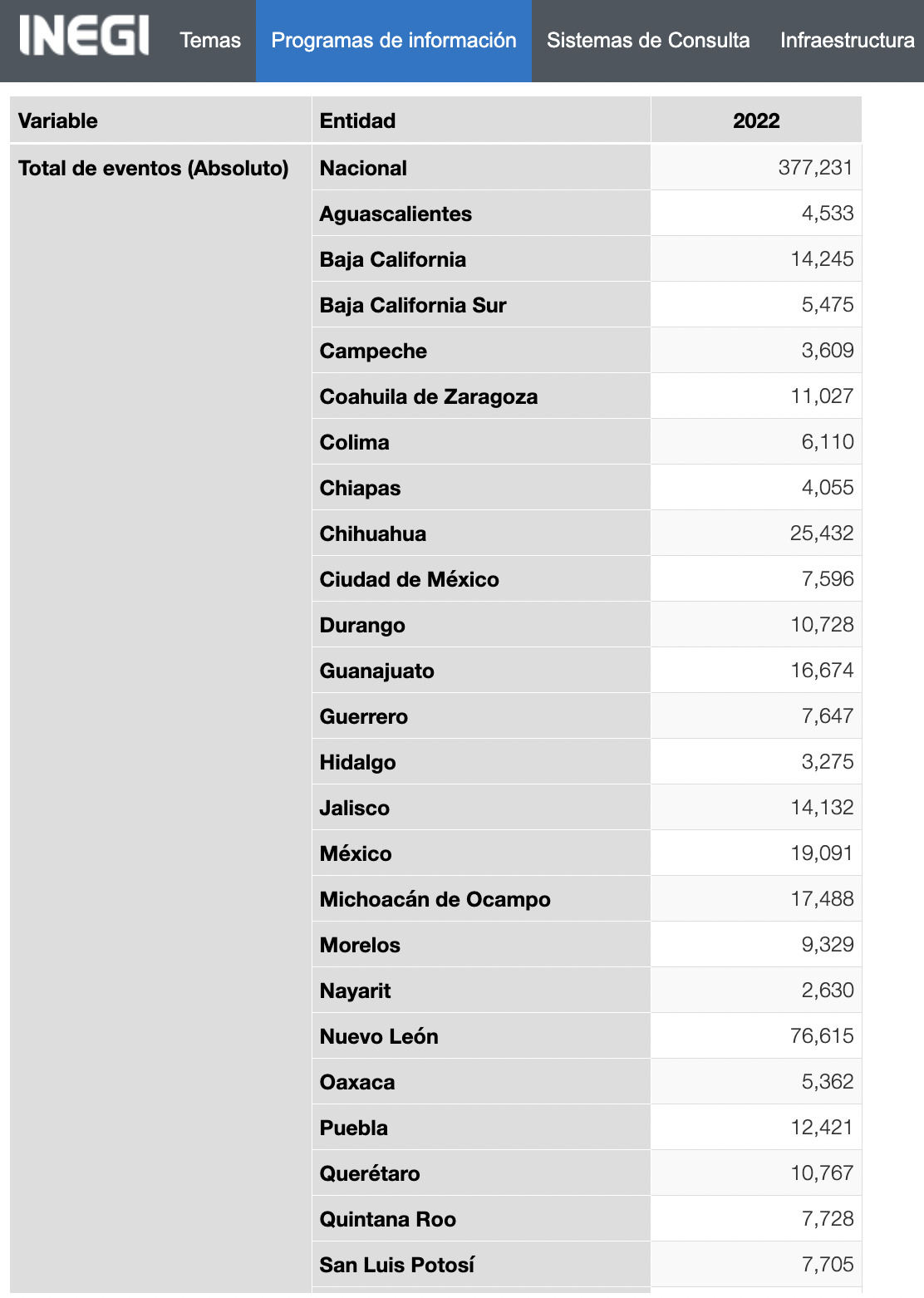Select the Baja California Sur cell
The height and width of the screenshot is (1298, 924).
413,305
